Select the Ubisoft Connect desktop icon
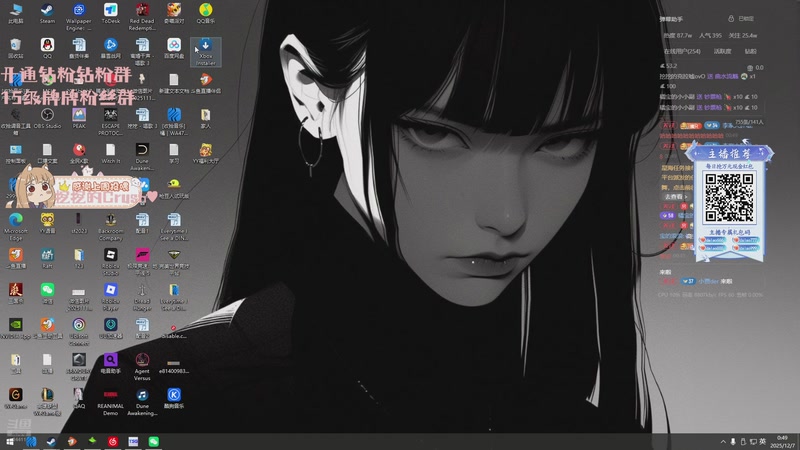 [79, 332]
